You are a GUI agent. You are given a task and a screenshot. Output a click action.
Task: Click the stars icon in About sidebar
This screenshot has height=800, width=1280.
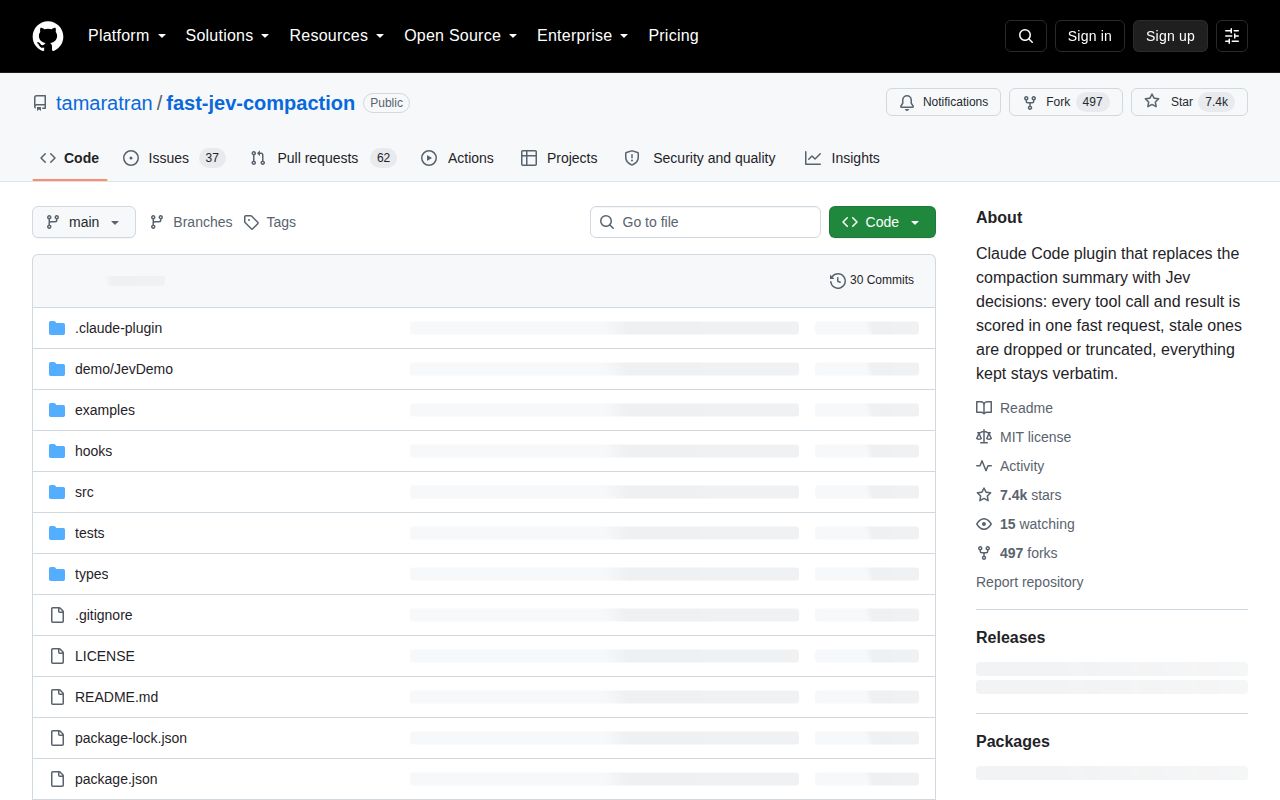(x=984, y=495)
